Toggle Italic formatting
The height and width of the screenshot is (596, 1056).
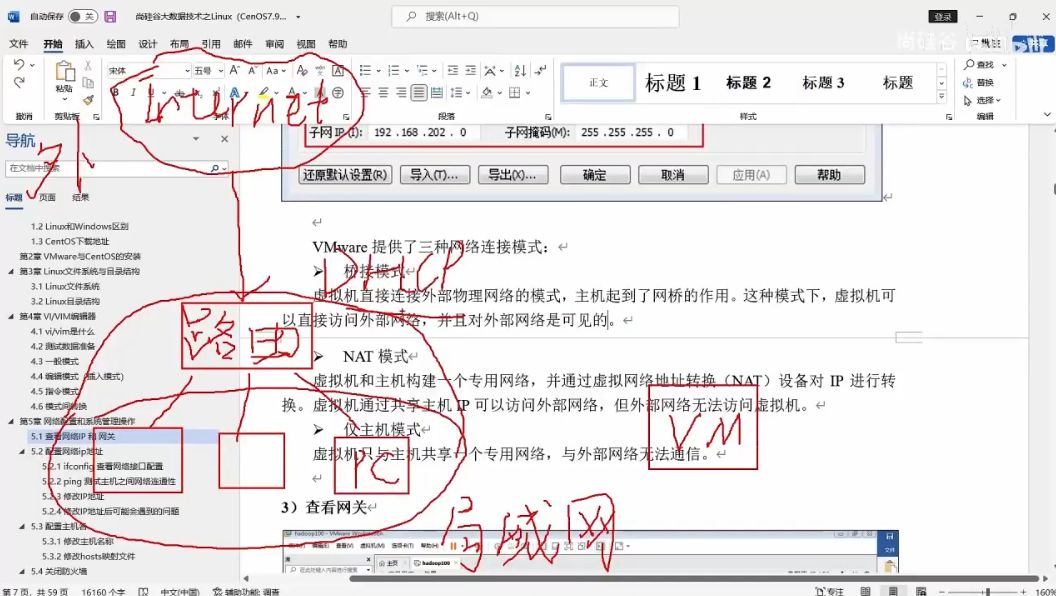tap(133, 92)
